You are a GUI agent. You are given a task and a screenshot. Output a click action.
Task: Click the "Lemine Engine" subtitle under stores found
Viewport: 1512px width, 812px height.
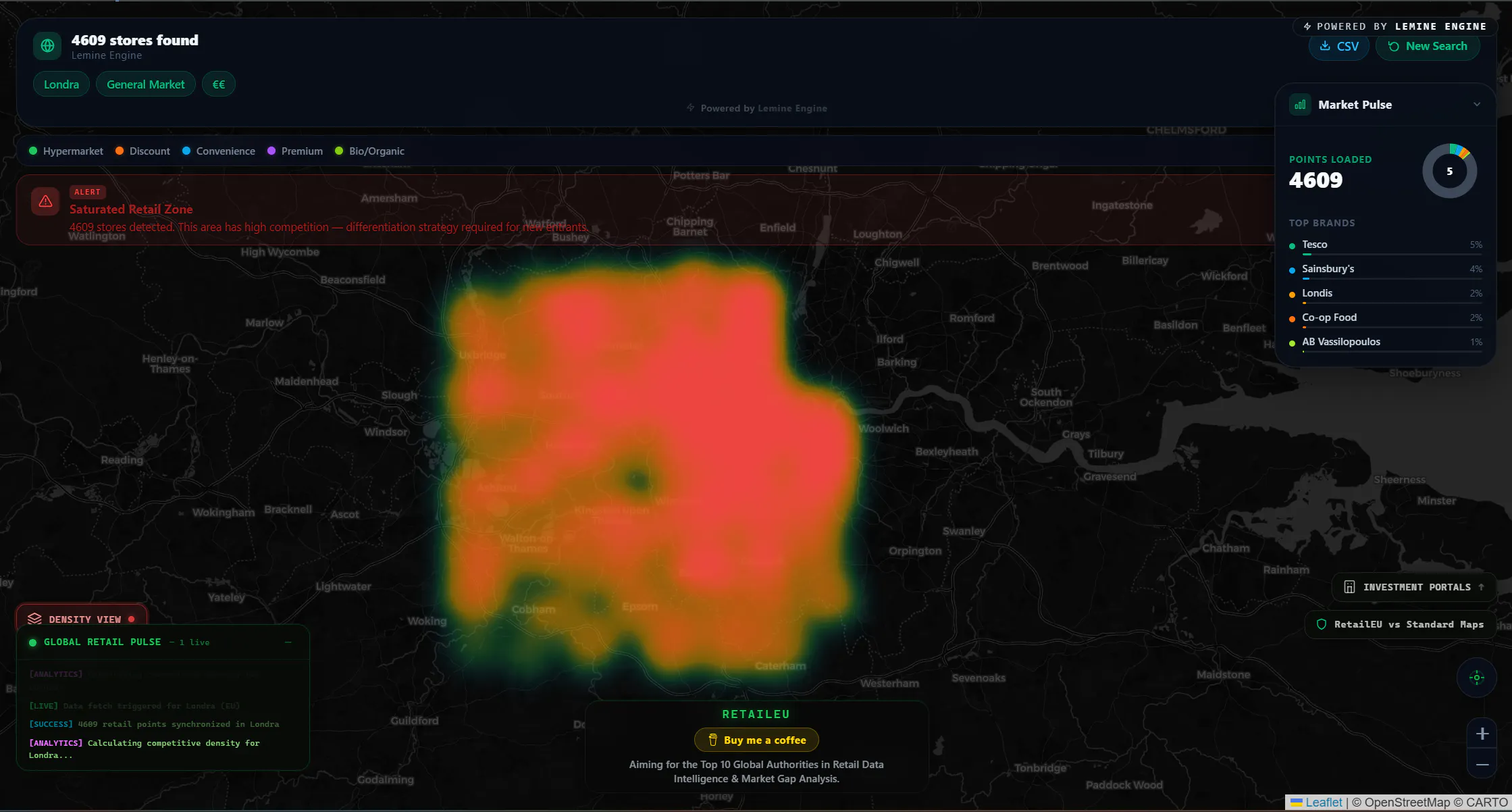(107, 55)
